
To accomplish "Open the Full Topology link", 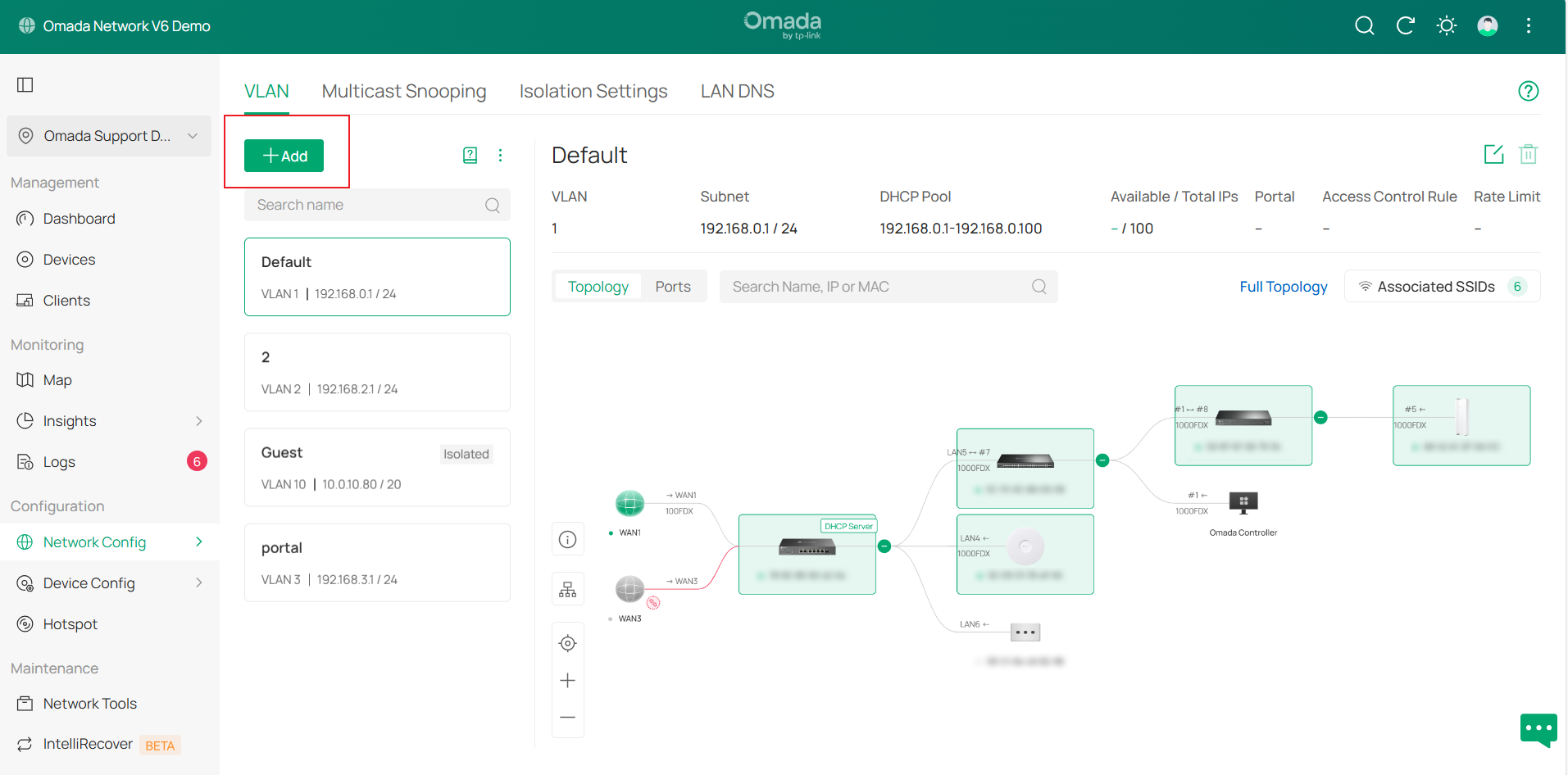I will 1283,287.
